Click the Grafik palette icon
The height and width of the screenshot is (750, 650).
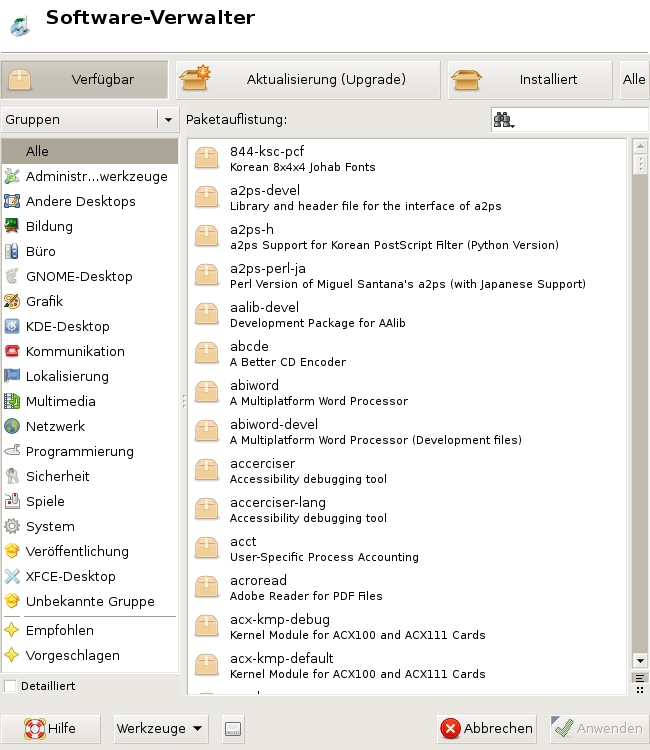(x=12, y=301)
